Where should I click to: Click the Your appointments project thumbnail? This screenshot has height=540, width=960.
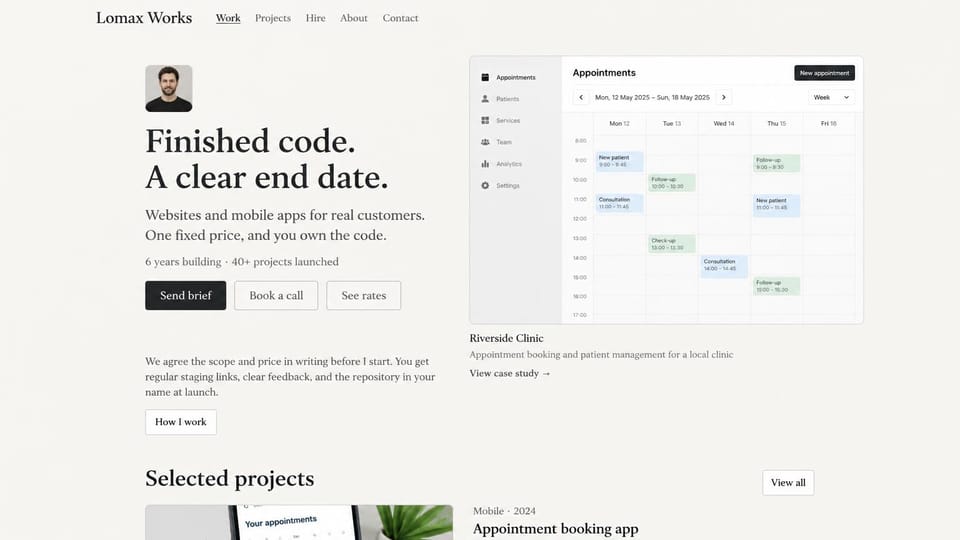pyautogui.click(x=299, y=522)
